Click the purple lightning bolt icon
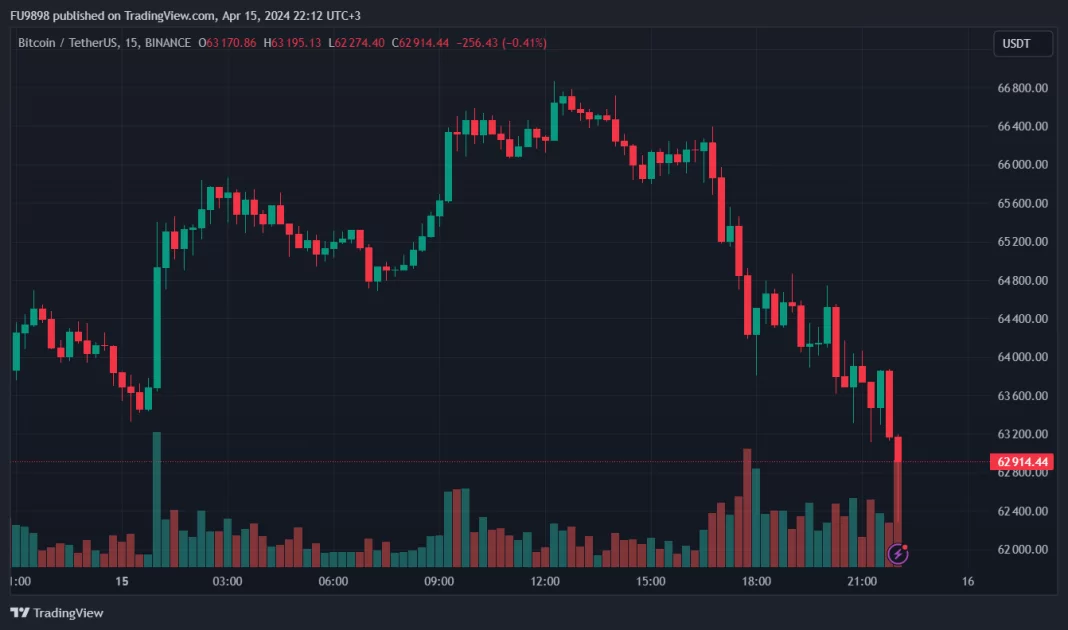This screenshot has width=1068, height=630. (x=898, y=552)
